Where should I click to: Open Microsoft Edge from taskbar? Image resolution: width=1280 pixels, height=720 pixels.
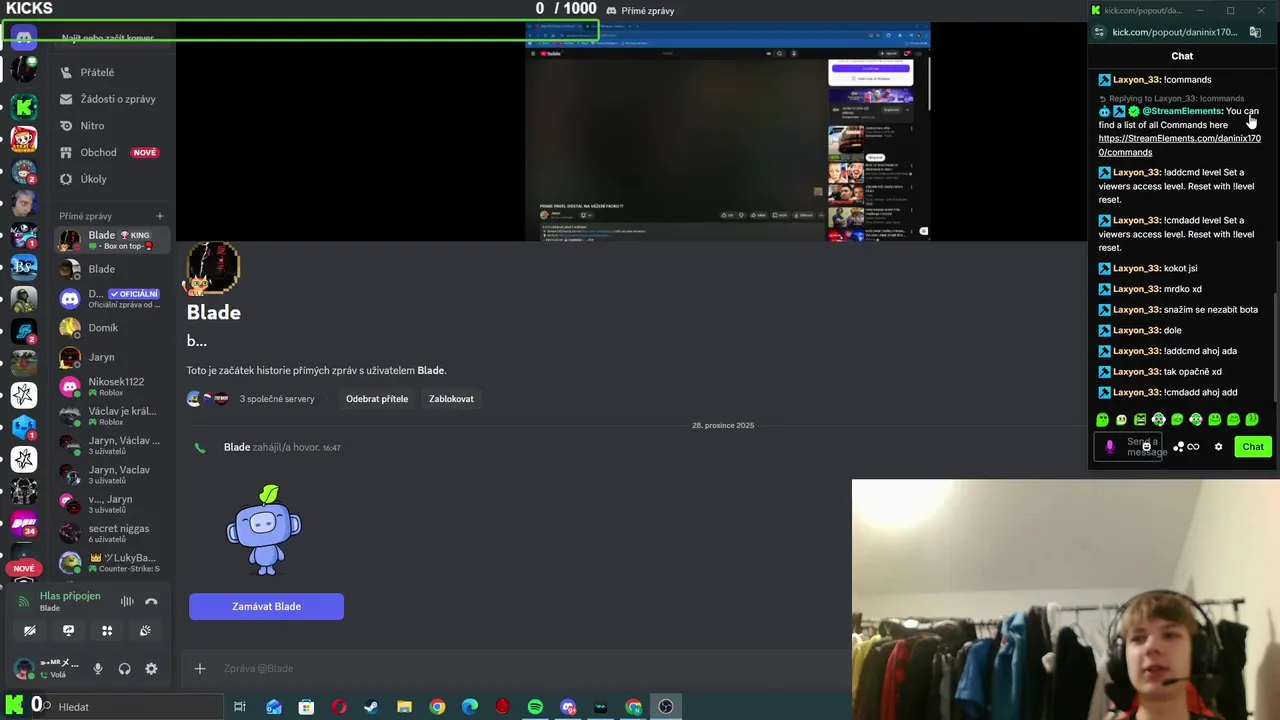click(x=470, y=707)
